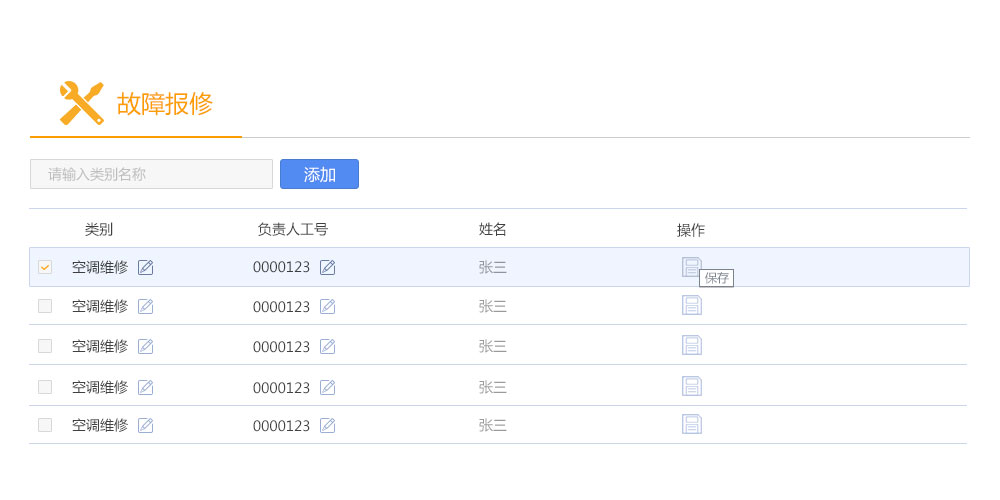This screenshot has height=500, width=1000.
Task: Focus the 请输入类别名称 input field
Action: 151,174
